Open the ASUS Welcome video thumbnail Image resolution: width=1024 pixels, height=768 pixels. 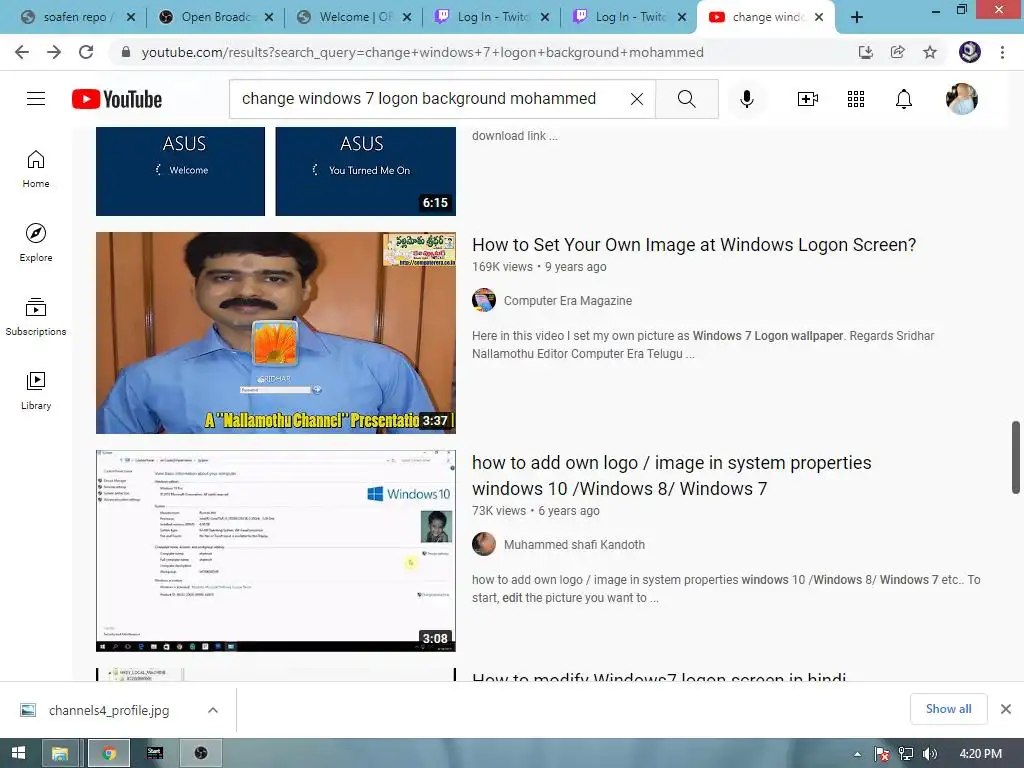coord(276,171)
